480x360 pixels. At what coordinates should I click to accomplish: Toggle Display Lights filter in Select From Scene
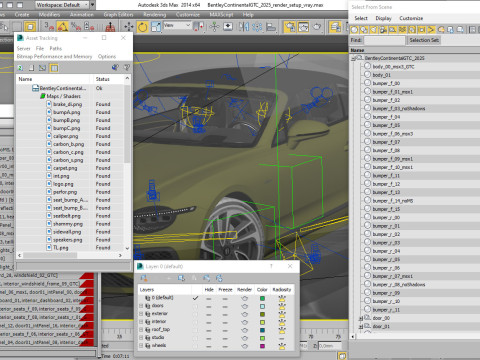(374, 30)
